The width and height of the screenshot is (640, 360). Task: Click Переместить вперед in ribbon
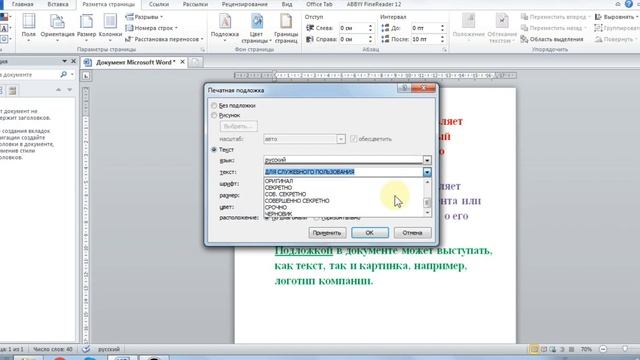555,17
